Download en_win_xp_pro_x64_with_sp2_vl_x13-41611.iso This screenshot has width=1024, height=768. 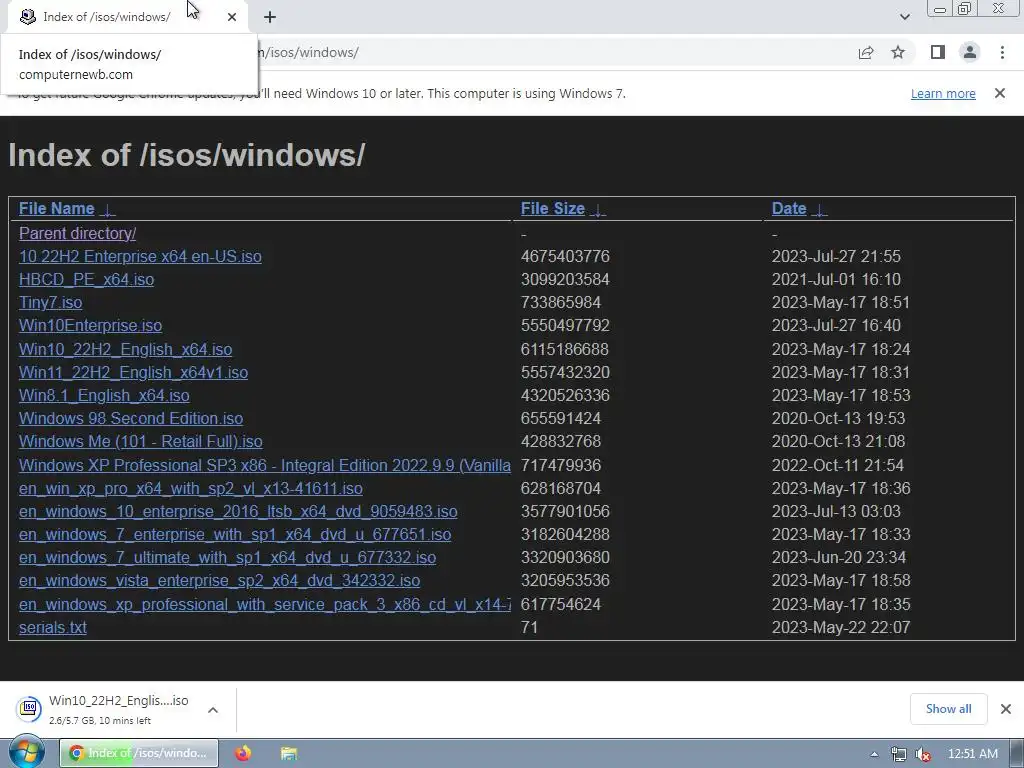pos(191,488)
